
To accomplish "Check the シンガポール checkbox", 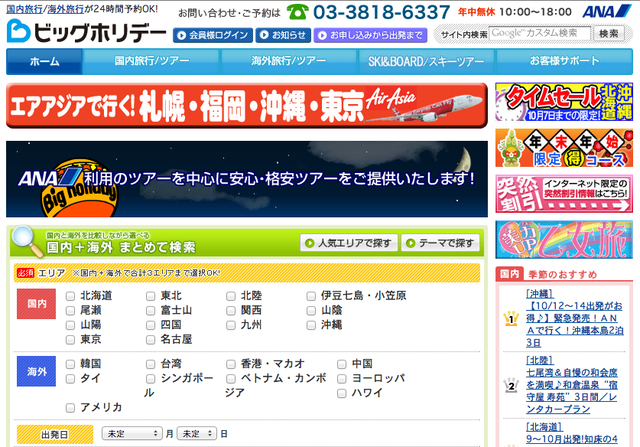I will click(151, 379).
